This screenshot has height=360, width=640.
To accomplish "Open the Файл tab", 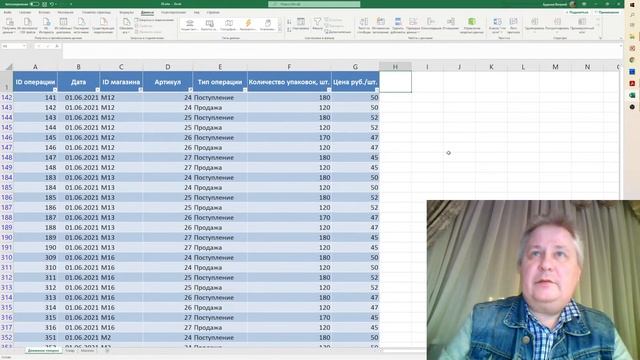I will (x=8, y=13).
